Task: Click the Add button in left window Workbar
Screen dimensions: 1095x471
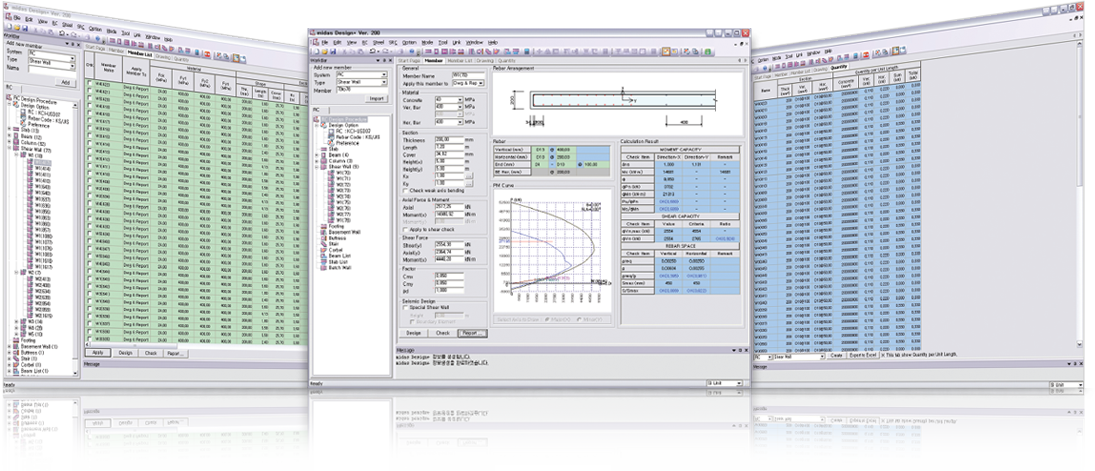Action: pyautogui.click(x=66, y=82)
